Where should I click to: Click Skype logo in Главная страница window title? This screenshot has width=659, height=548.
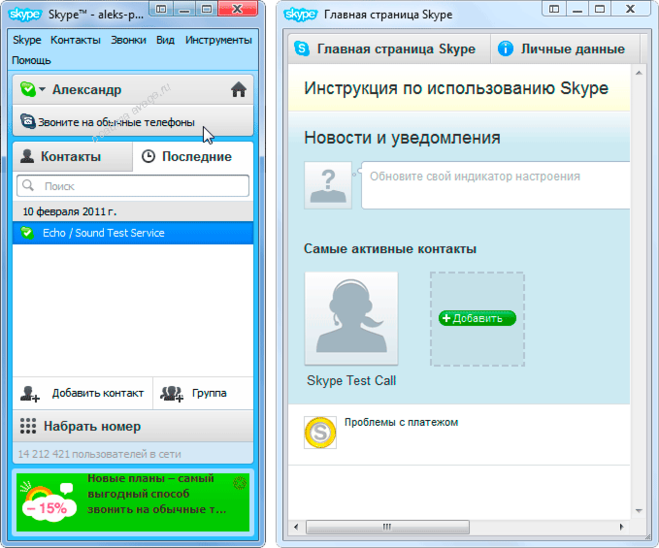click(x=300, y=14)
